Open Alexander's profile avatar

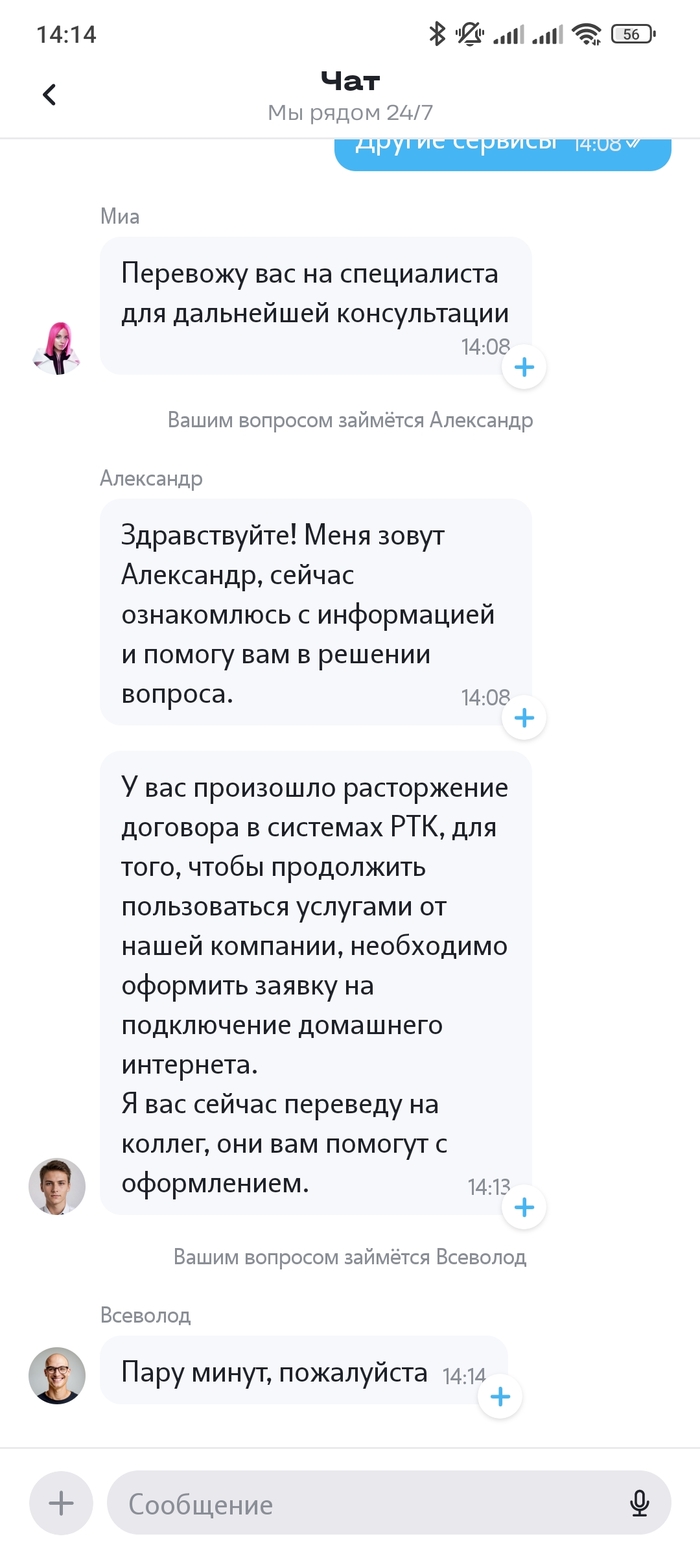point(57,1187)
